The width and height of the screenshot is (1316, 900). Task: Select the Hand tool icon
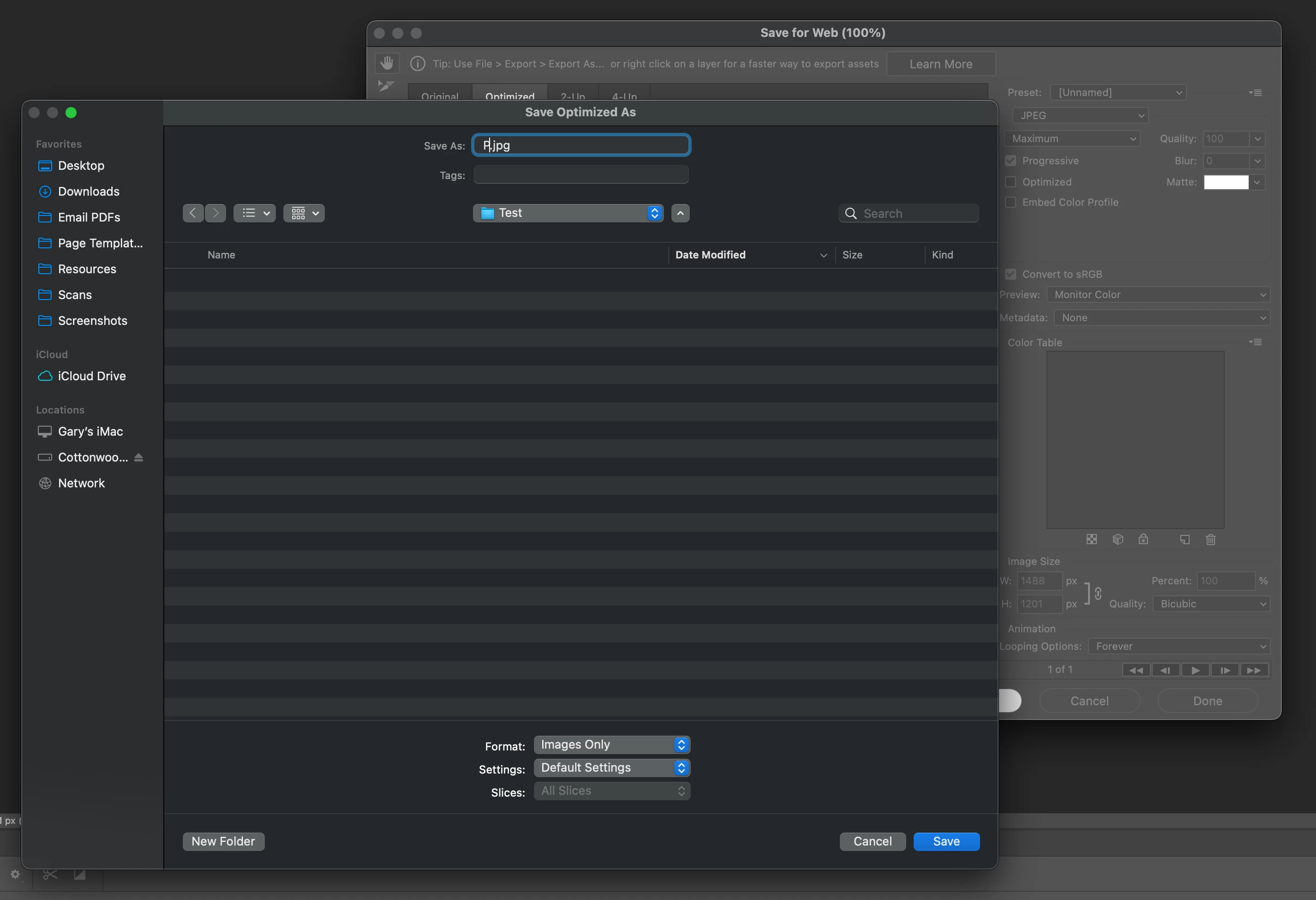pyautogui.click(x=387, y=63)
